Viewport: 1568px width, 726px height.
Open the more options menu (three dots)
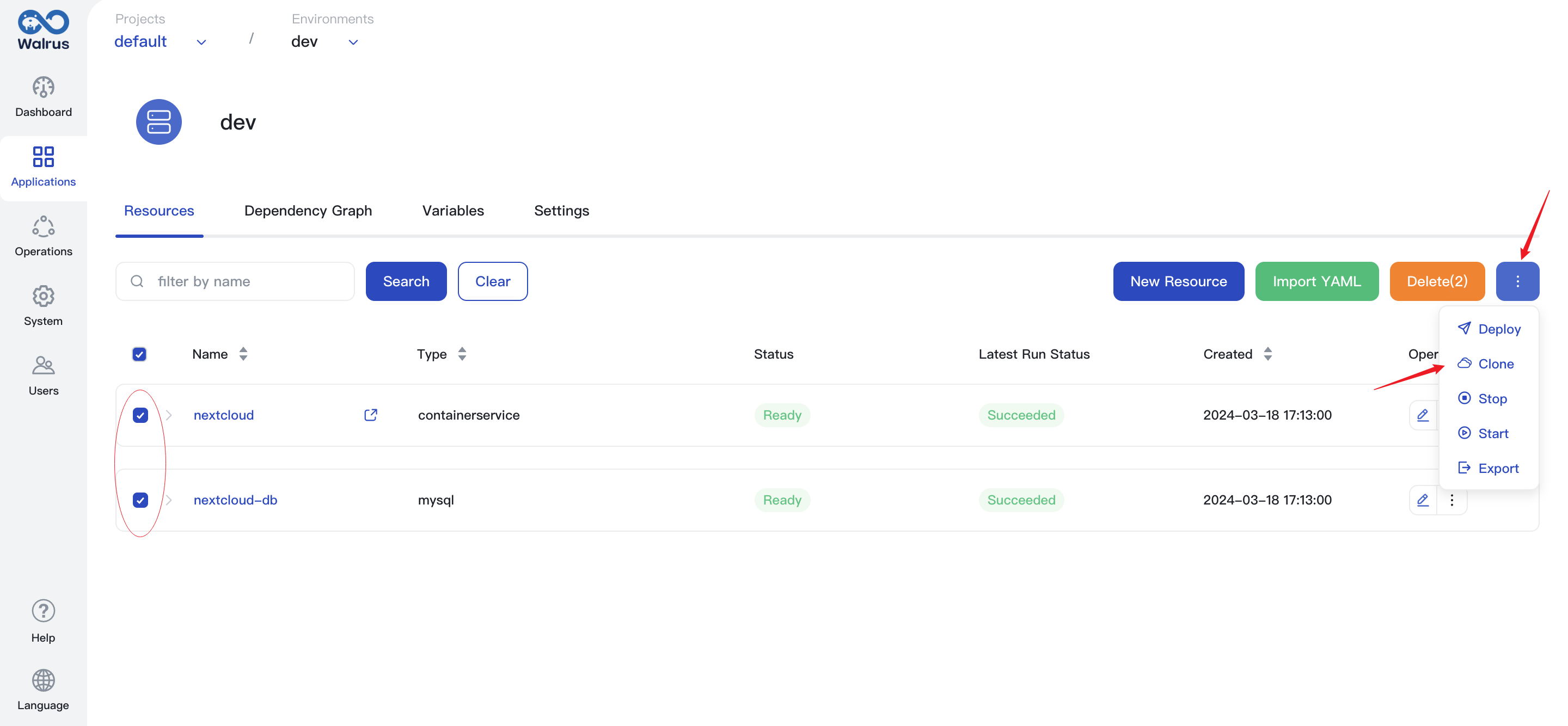point(1517,281)
